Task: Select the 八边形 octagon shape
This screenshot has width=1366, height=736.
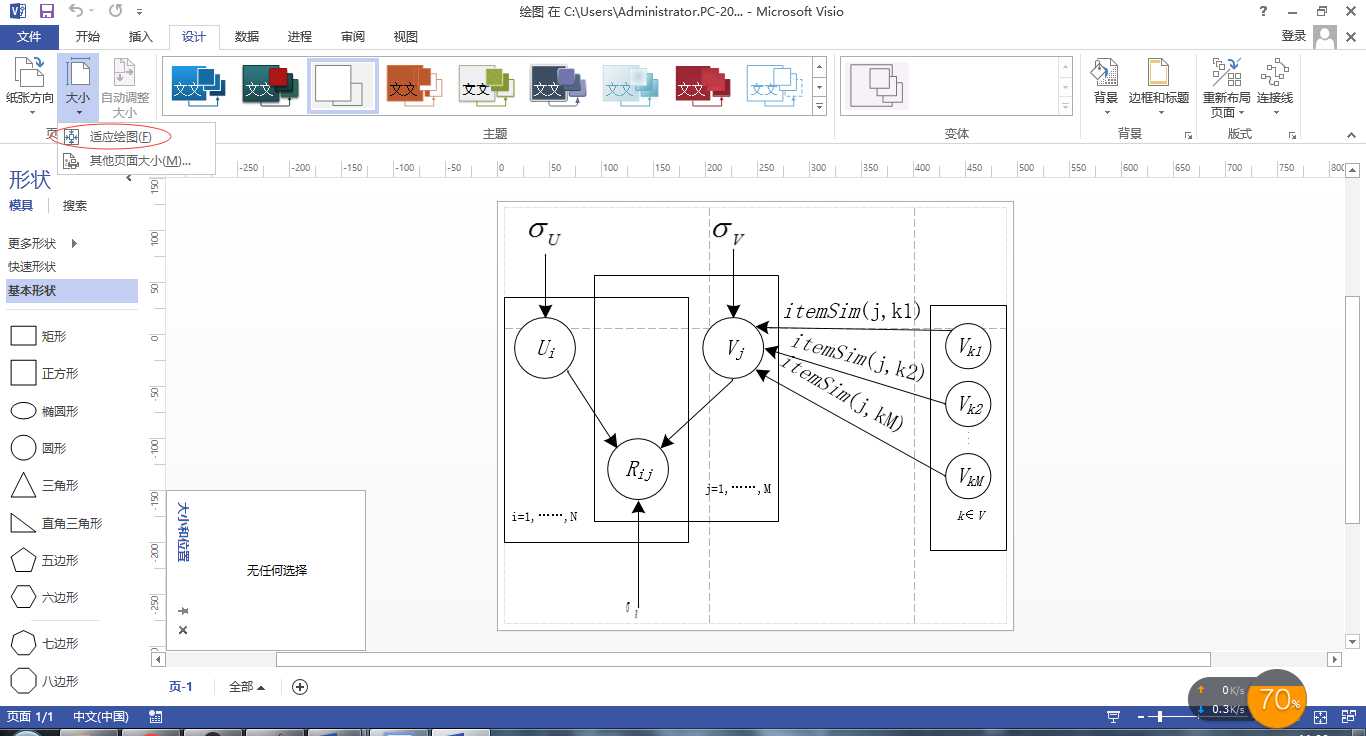Action: click(44, 681)
